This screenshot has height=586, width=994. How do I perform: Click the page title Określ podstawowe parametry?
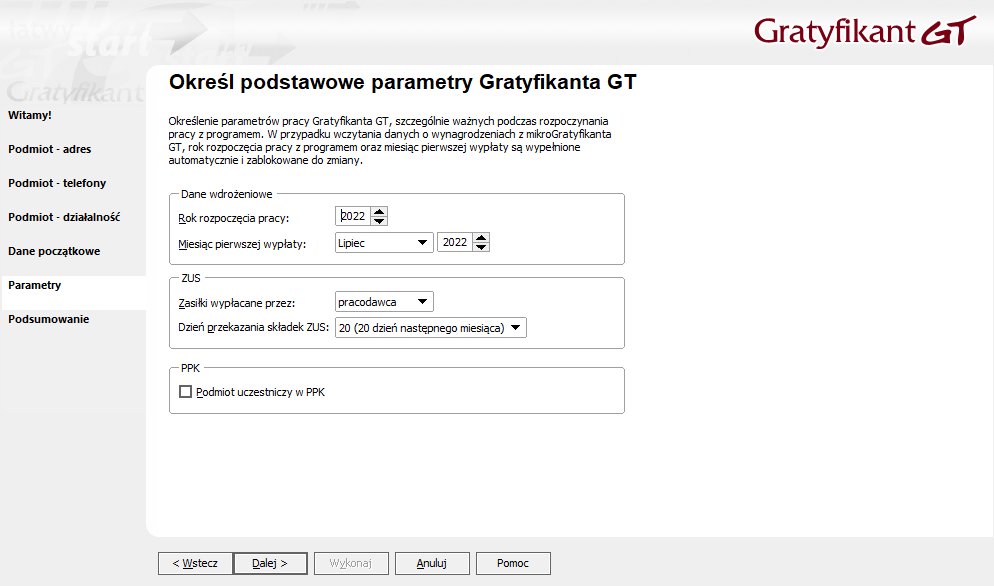point(403,82)
